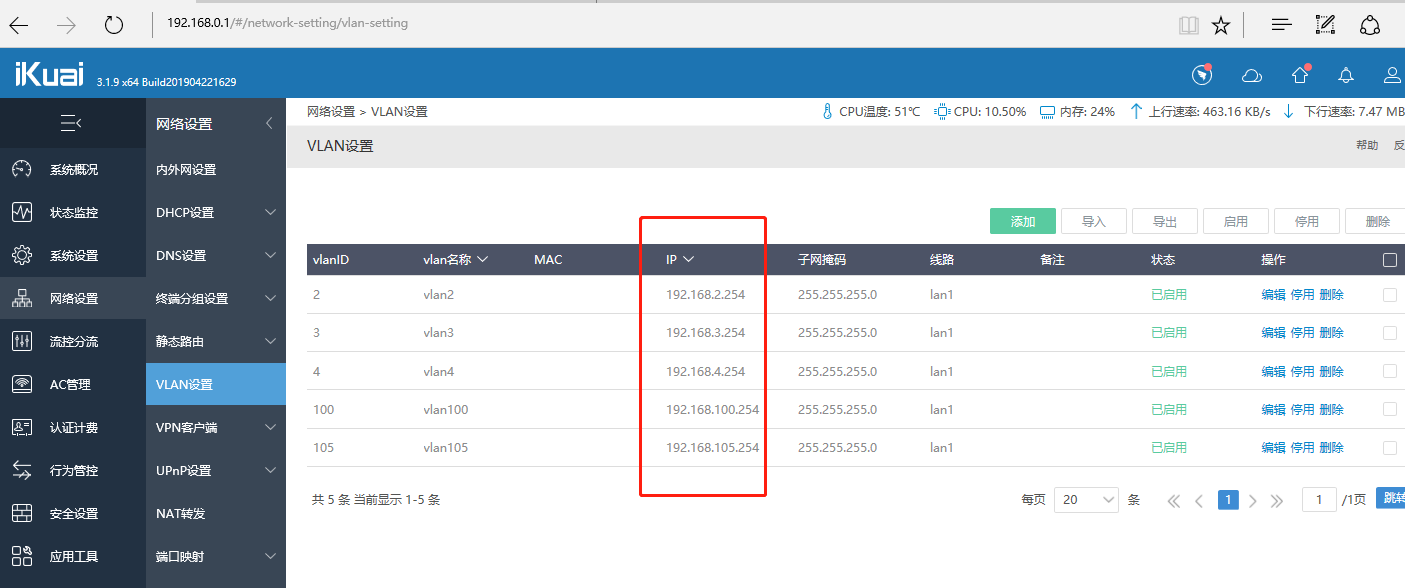Expand VPN客户端 submenu
The height and width of the screenshot is (588, 1405).
[x=270, y=427]
